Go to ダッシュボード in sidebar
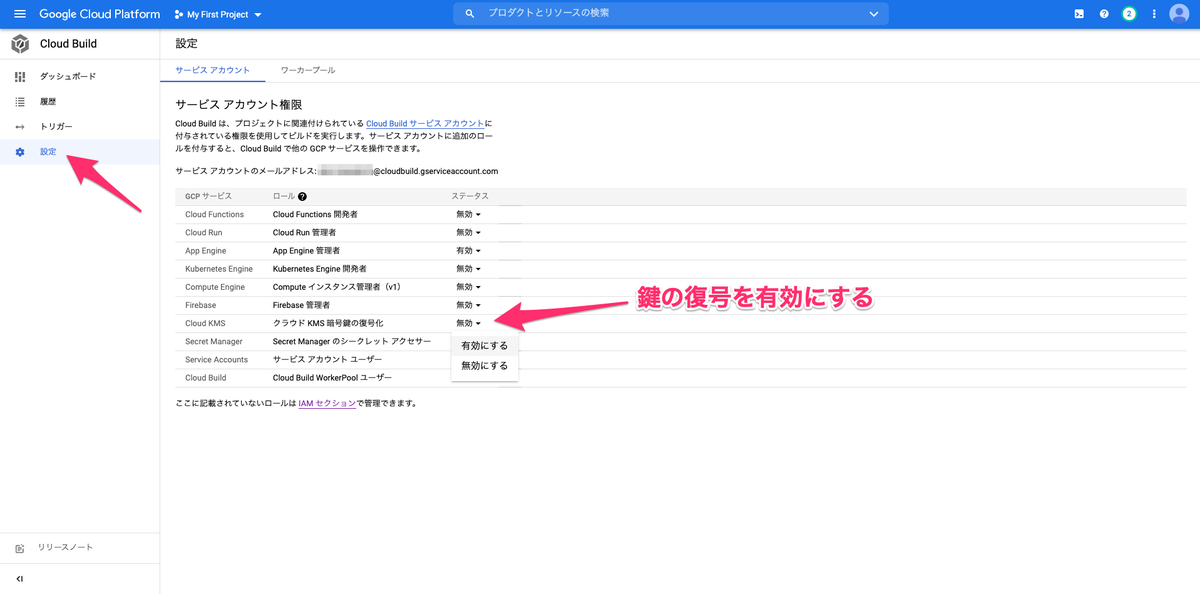 (68, 76)
